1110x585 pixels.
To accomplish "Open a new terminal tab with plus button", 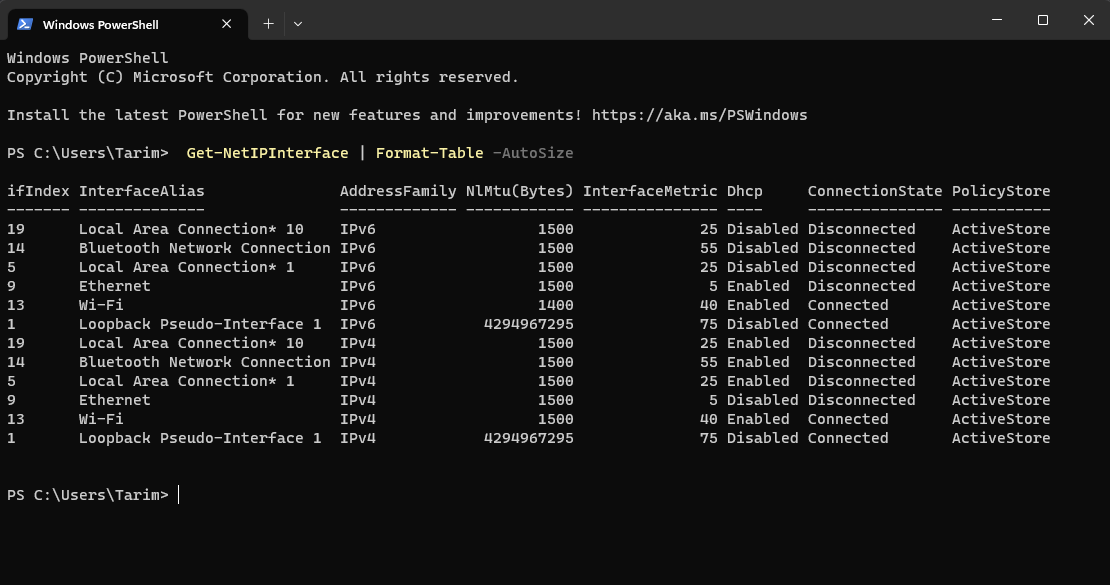I will click(x=268, y=23).
